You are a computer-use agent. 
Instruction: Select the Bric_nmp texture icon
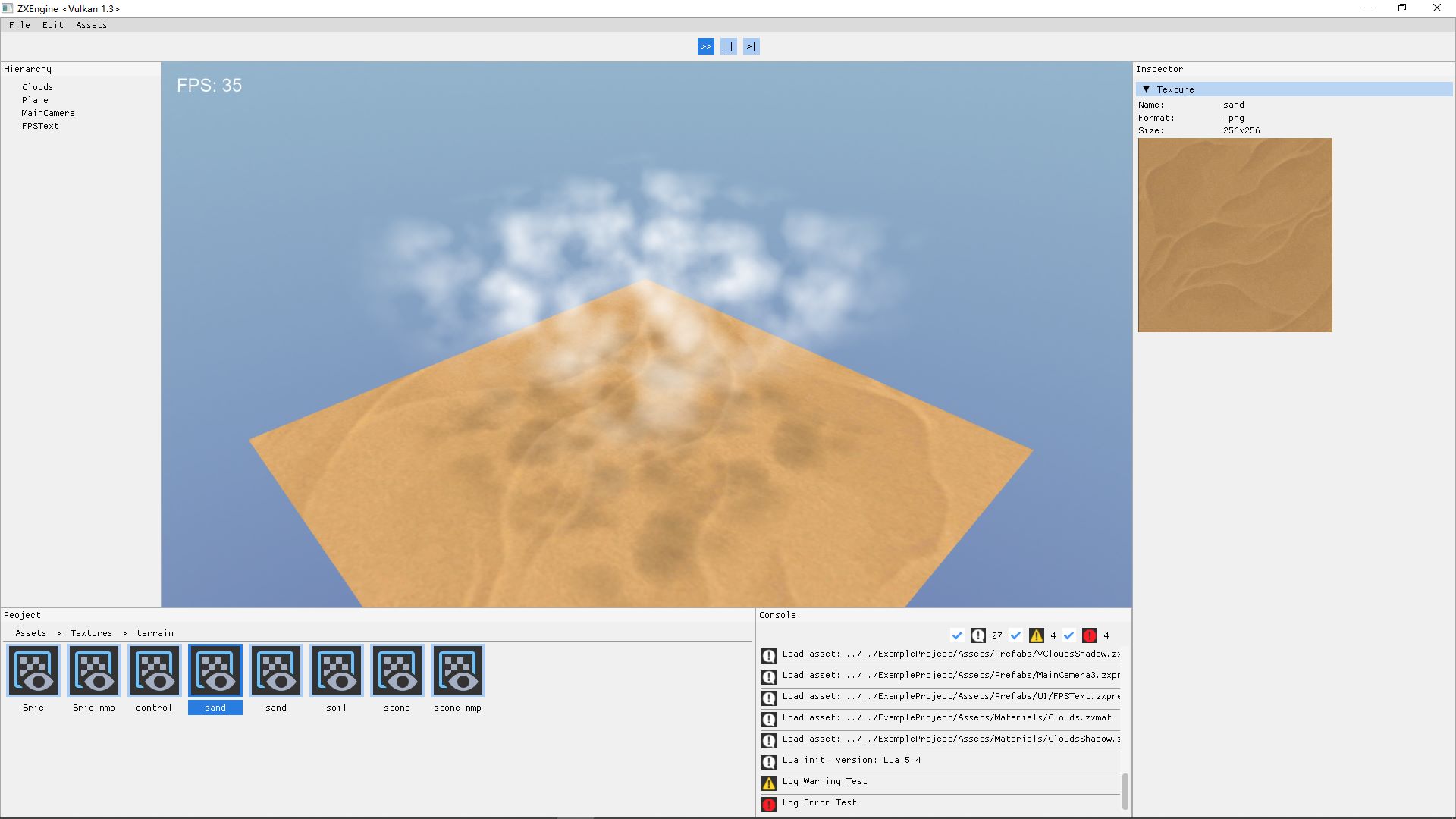click(94, 670)
